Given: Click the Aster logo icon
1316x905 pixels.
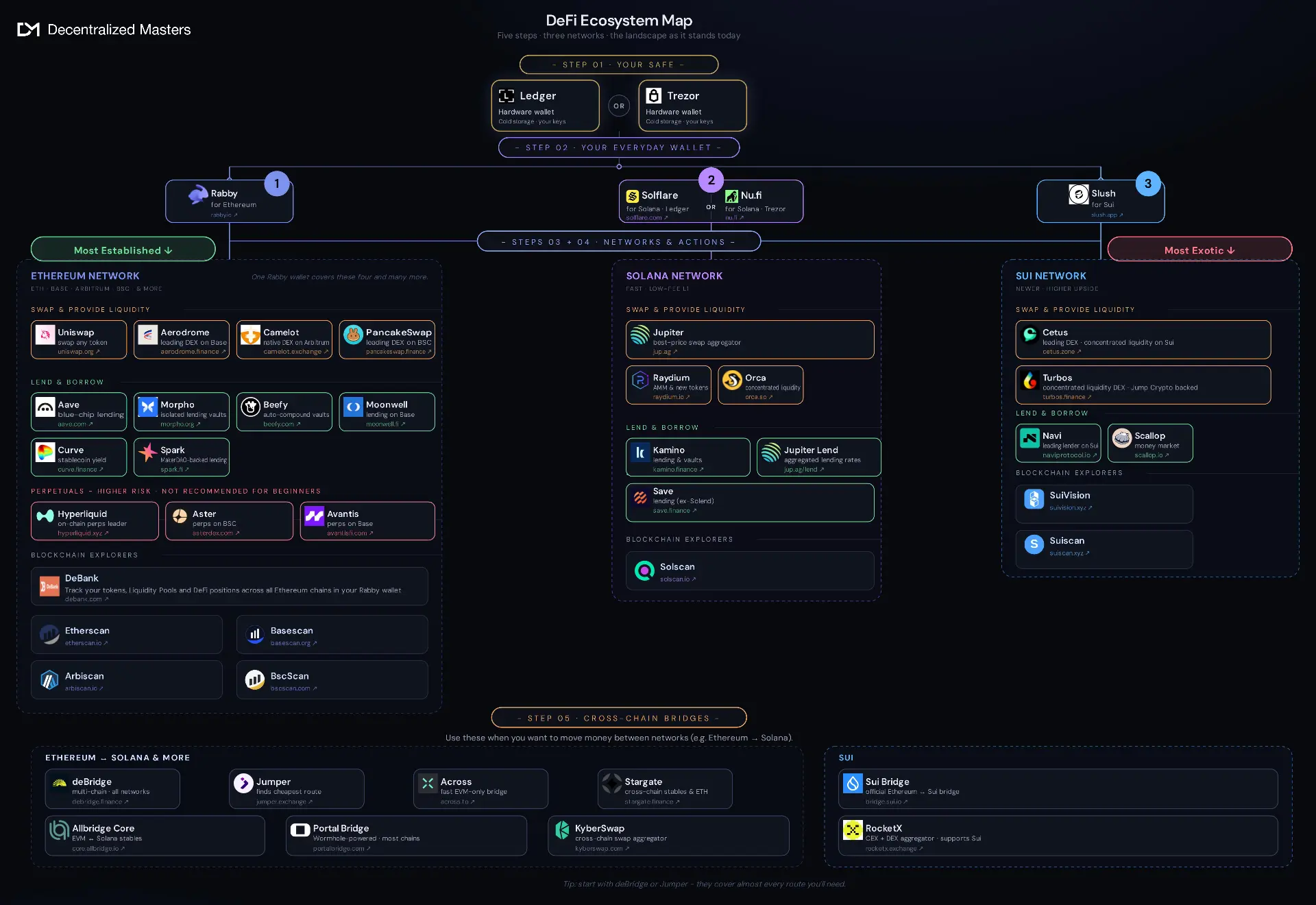Looking at the screenshot, I should [x=180, y=516].
